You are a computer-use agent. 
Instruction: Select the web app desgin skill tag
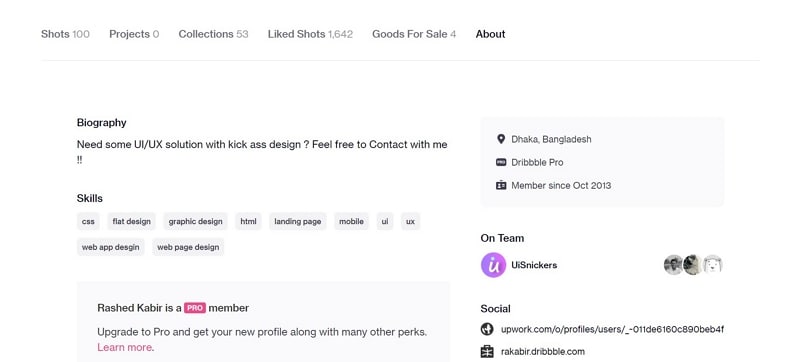pos(111,247)
